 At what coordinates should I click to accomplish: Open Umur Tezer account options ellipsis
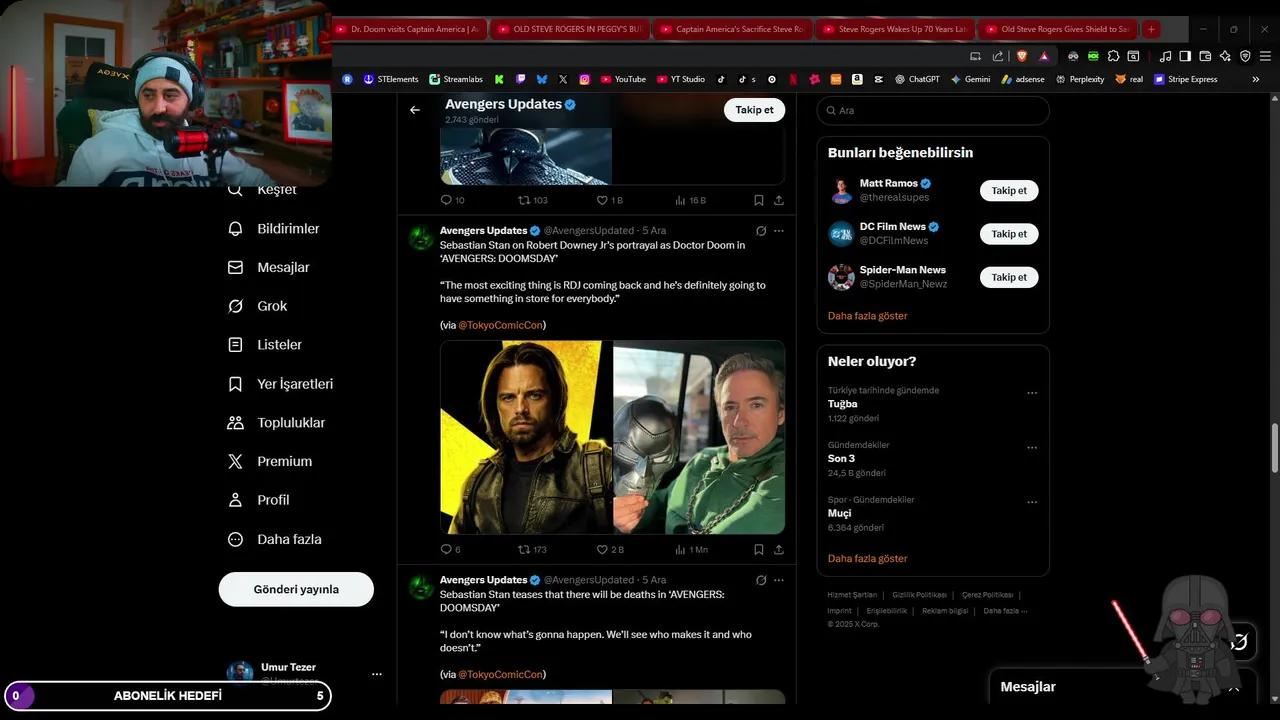coord(376,674)
